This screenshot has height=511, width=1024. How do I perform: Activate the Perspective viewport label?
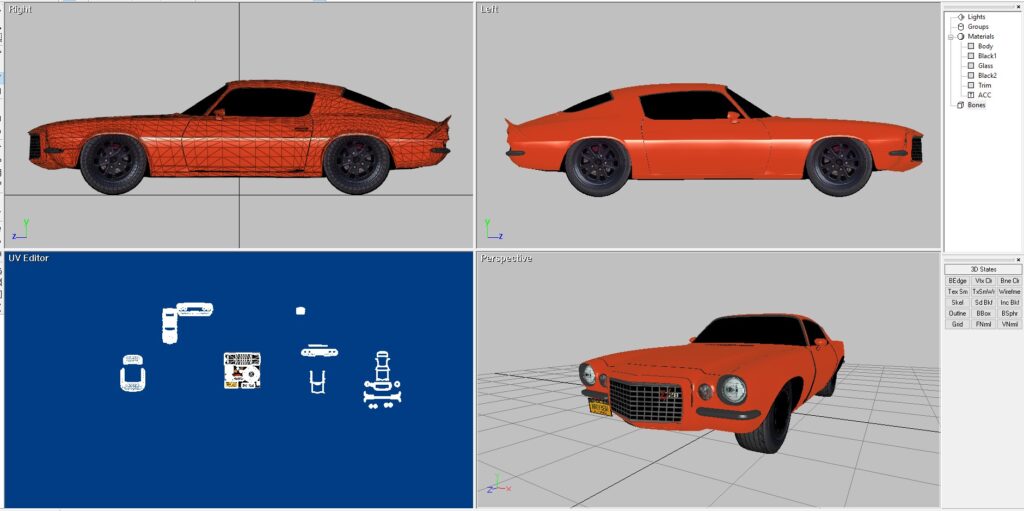tap(506, 258)
